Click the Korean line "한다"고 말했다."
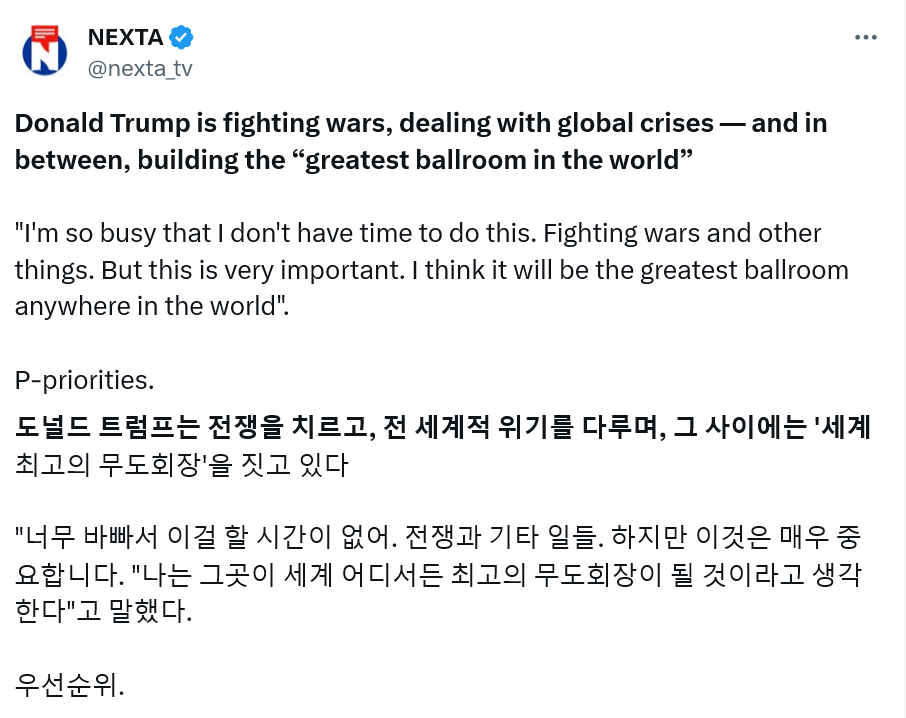This screenshot has height=718, width=906. click(103, 611)
